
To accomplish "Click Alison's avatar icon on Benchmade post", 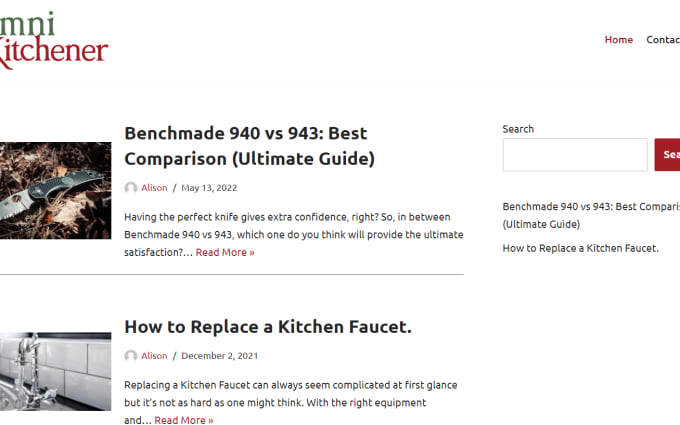I will (131, 188).
